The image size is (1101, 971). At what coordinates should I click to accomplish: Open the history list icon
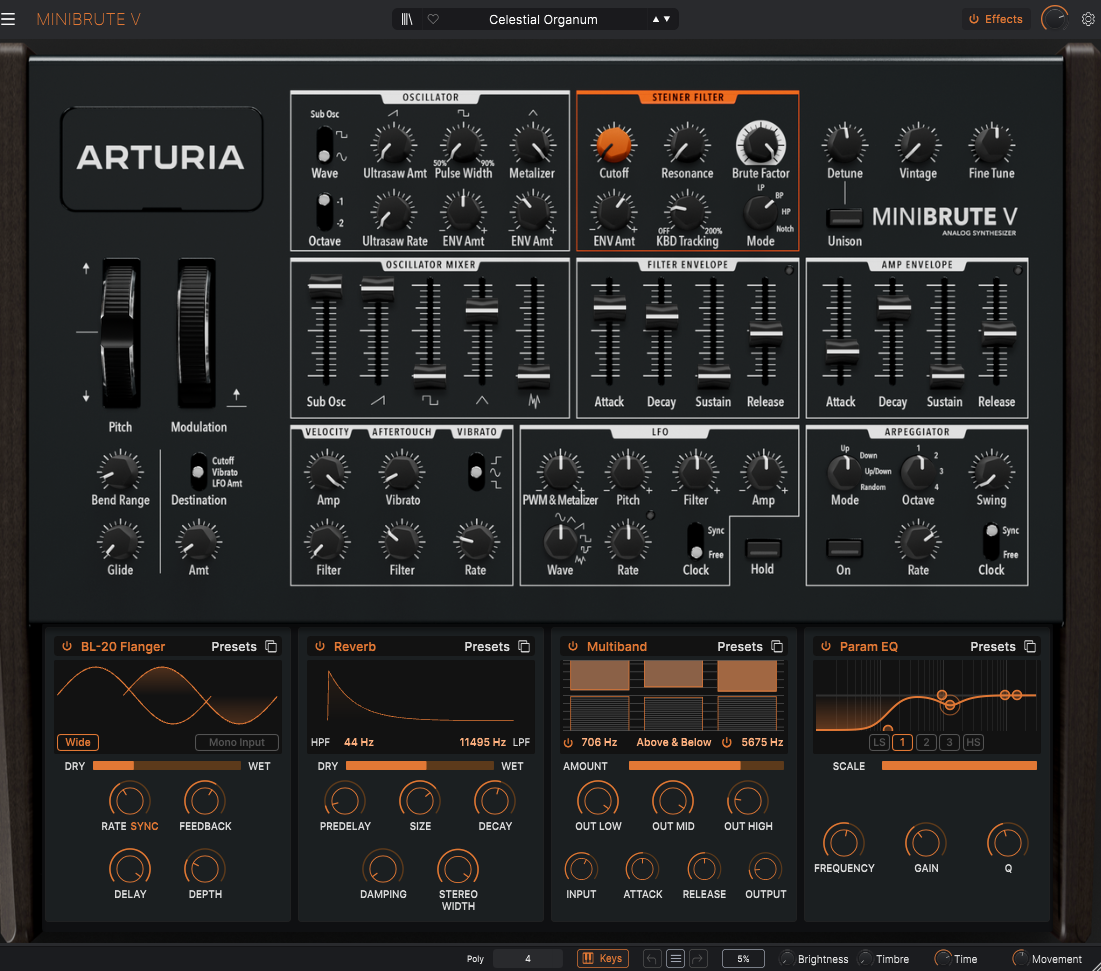click(x=675, y=958)
